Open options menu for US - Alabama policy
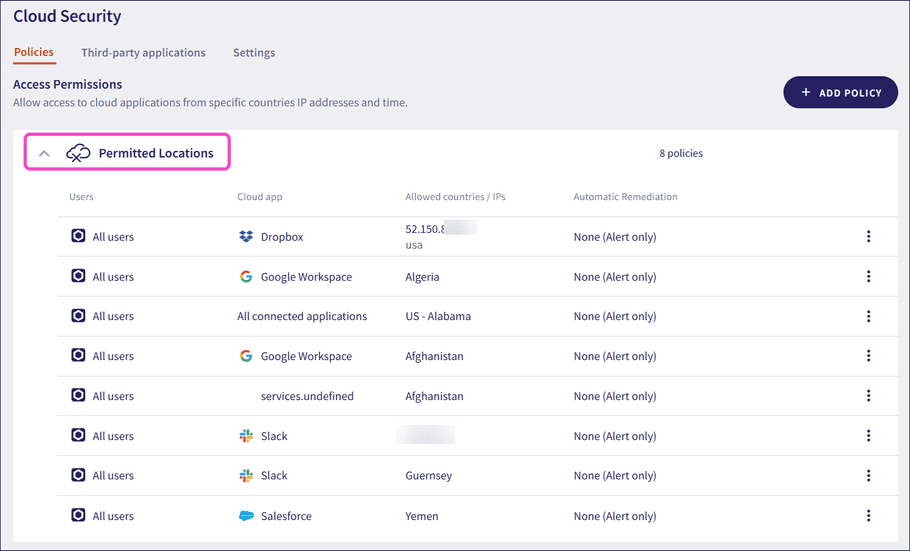The image size is (910, 551). [x=868, y=316]
